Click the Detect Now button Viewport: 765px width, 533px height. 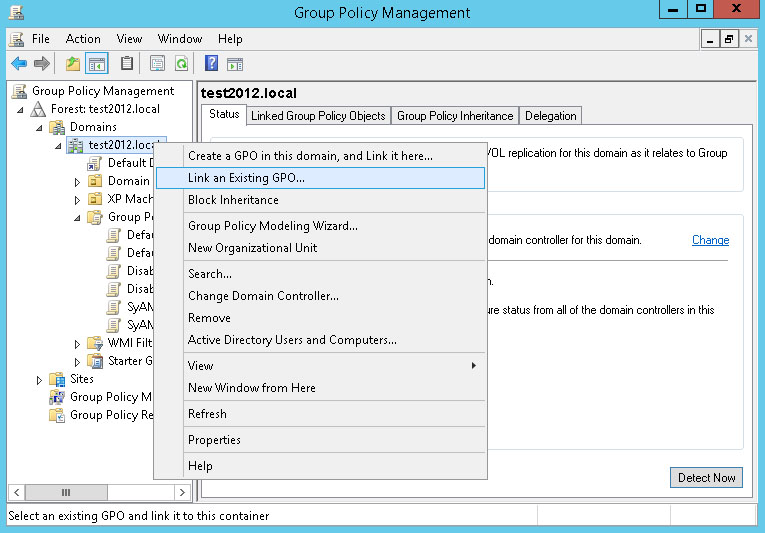(706, 478)
